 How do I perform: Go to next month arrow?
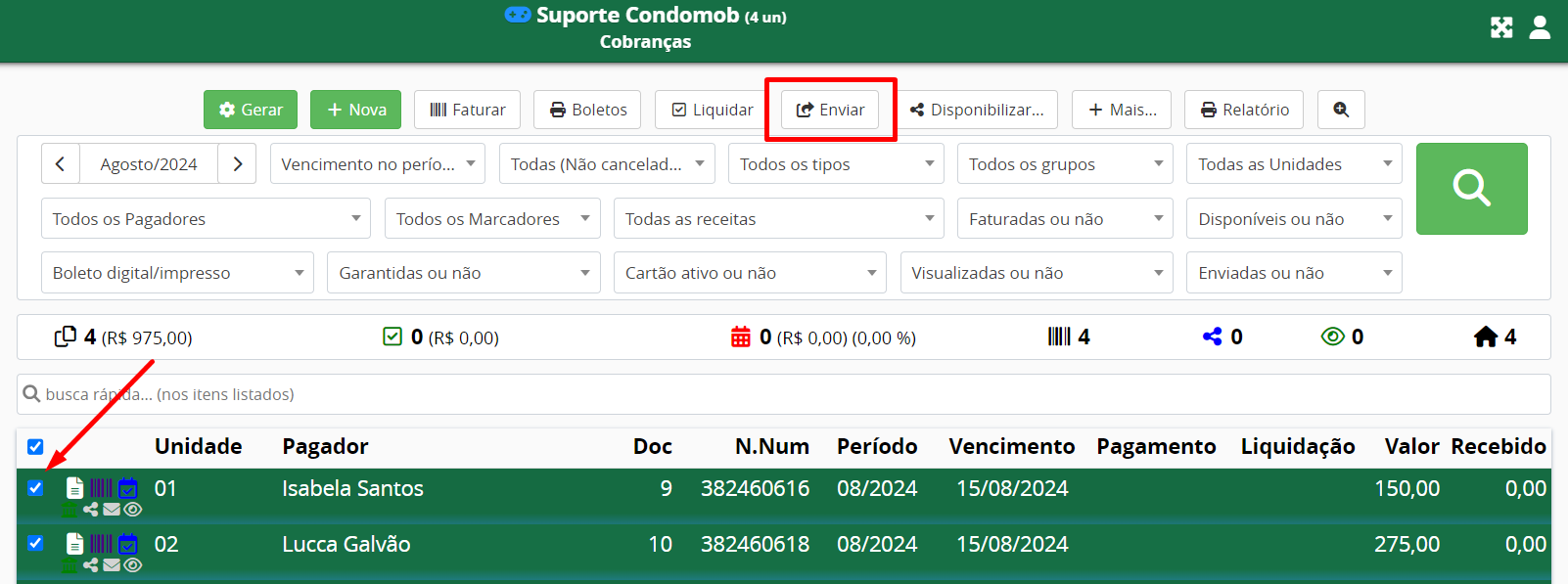237,164
